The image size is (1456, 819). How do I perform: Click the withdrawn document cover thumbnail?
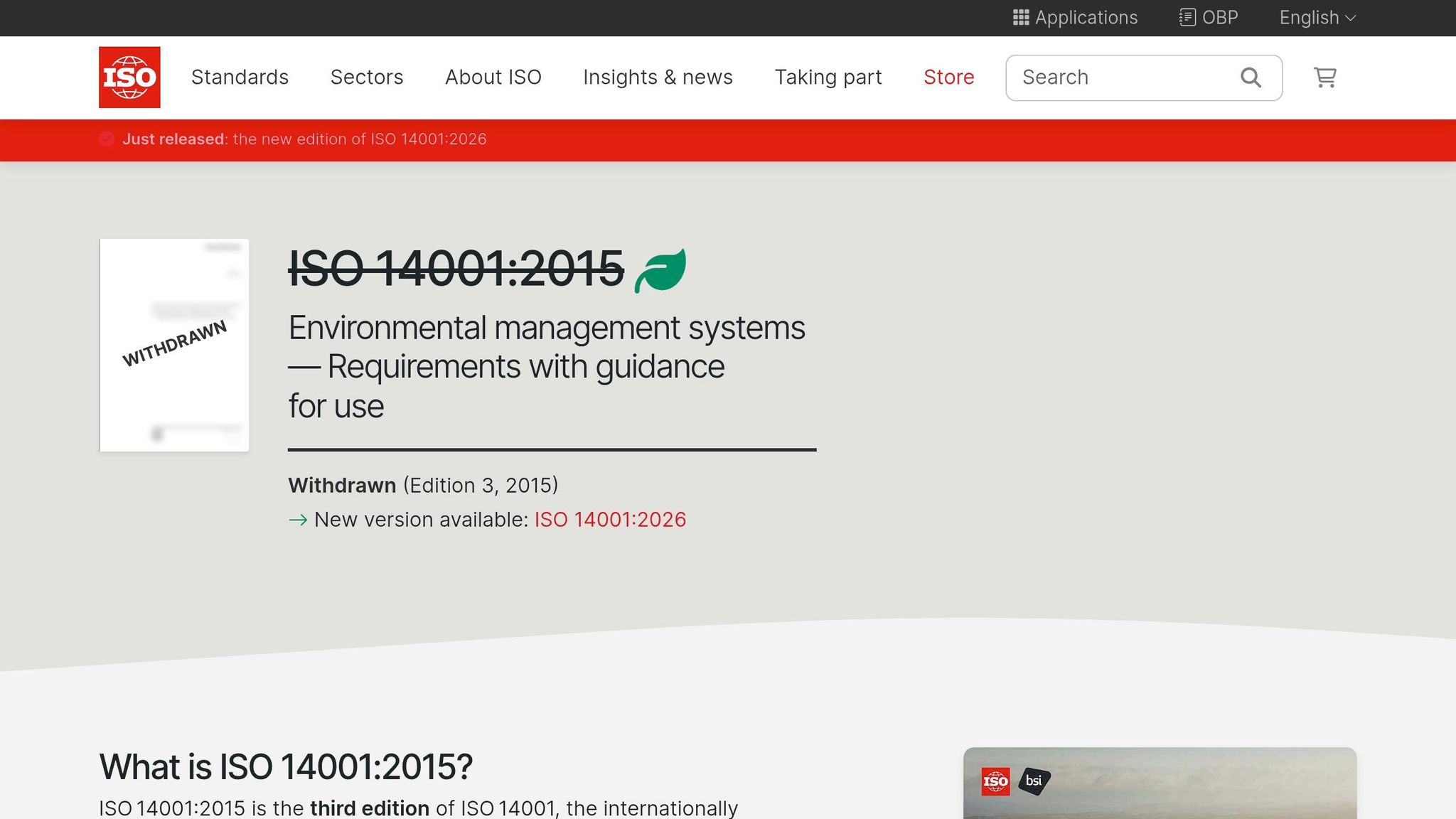174,344
